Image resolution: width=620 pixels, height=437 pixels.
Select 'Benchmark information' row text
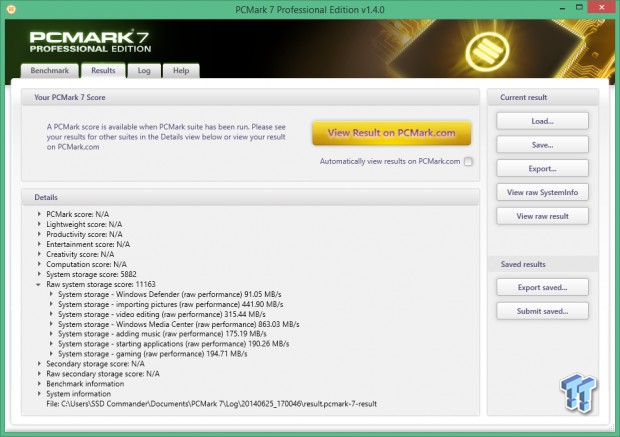85,384
